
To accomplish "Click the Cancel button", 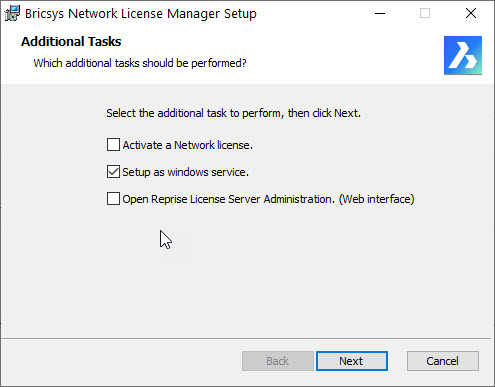I will point(443,361).
